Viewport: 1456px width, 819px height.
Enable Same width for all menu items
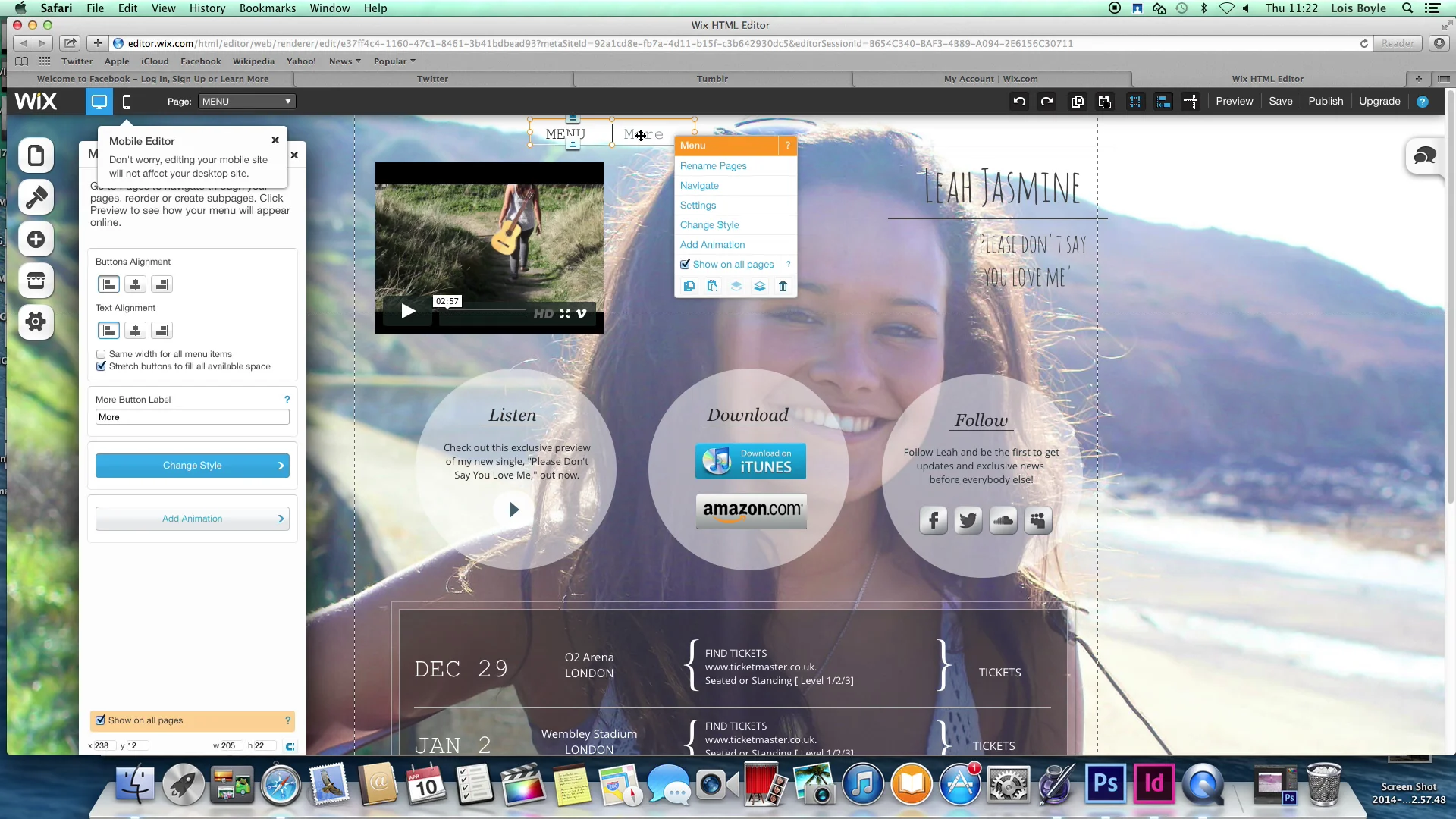pyautogui.click(x=101, y=354)
